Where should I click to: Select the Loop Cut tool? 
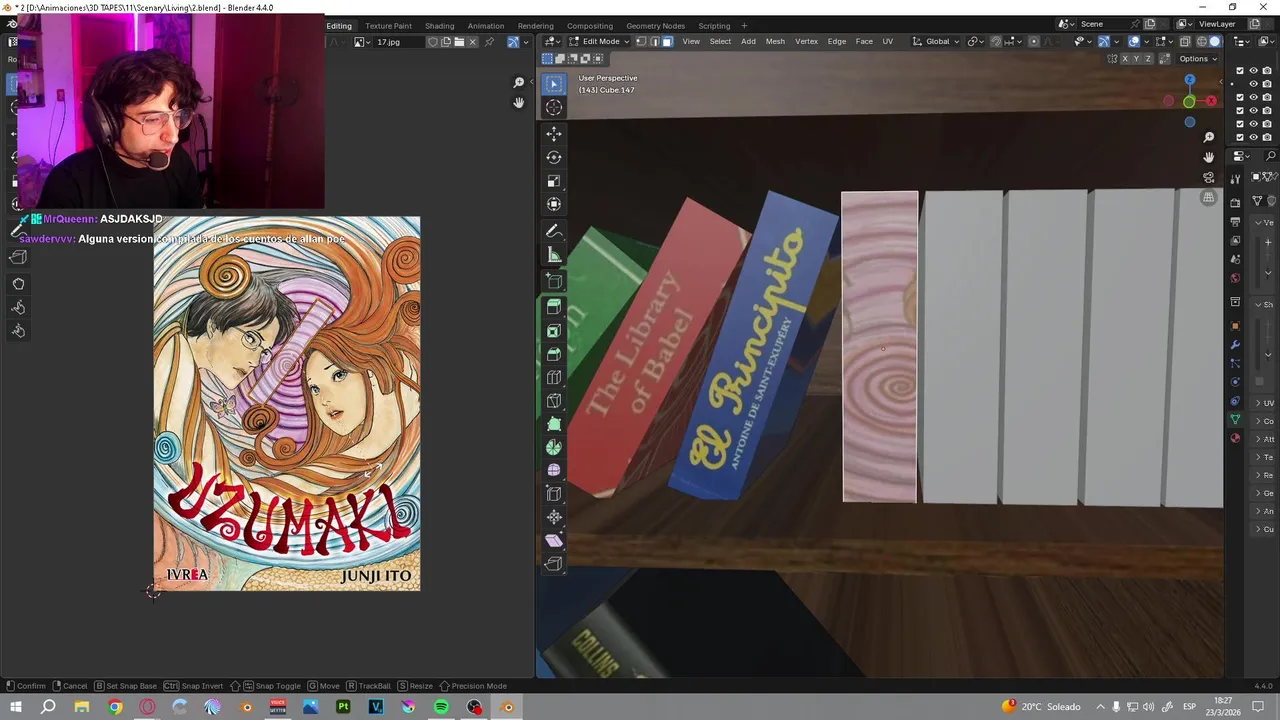point(554,377)
